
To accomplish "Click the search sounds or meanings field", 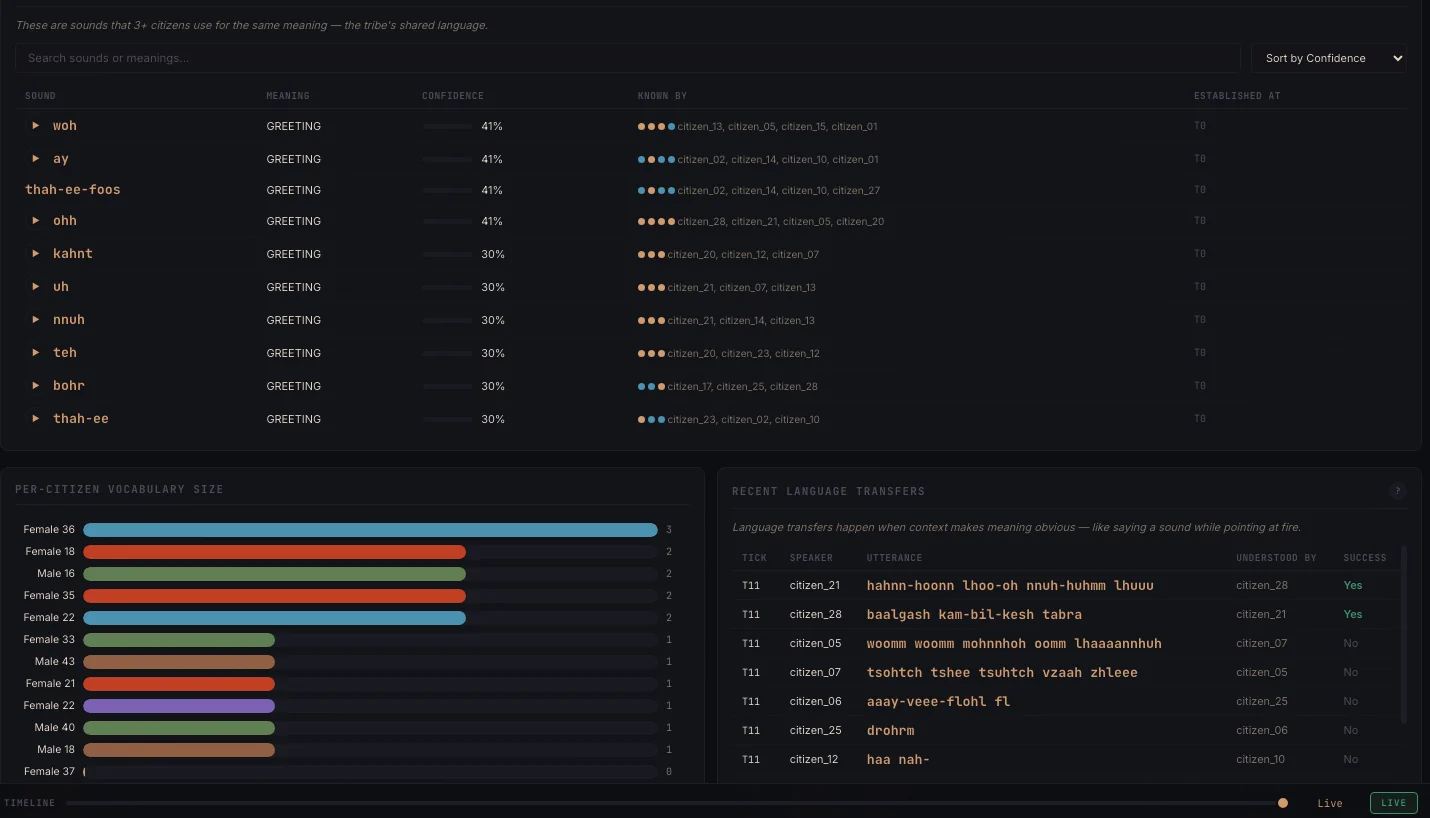I will point(627,58).
